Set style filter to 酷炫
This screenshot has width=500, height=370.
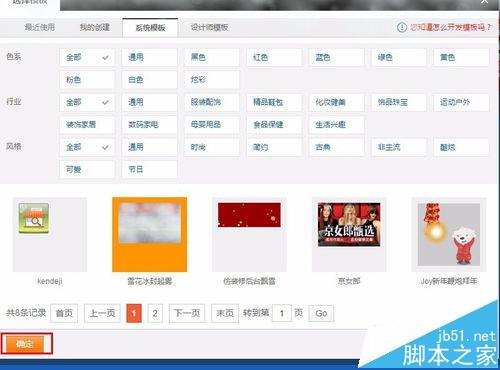[461, 147]
